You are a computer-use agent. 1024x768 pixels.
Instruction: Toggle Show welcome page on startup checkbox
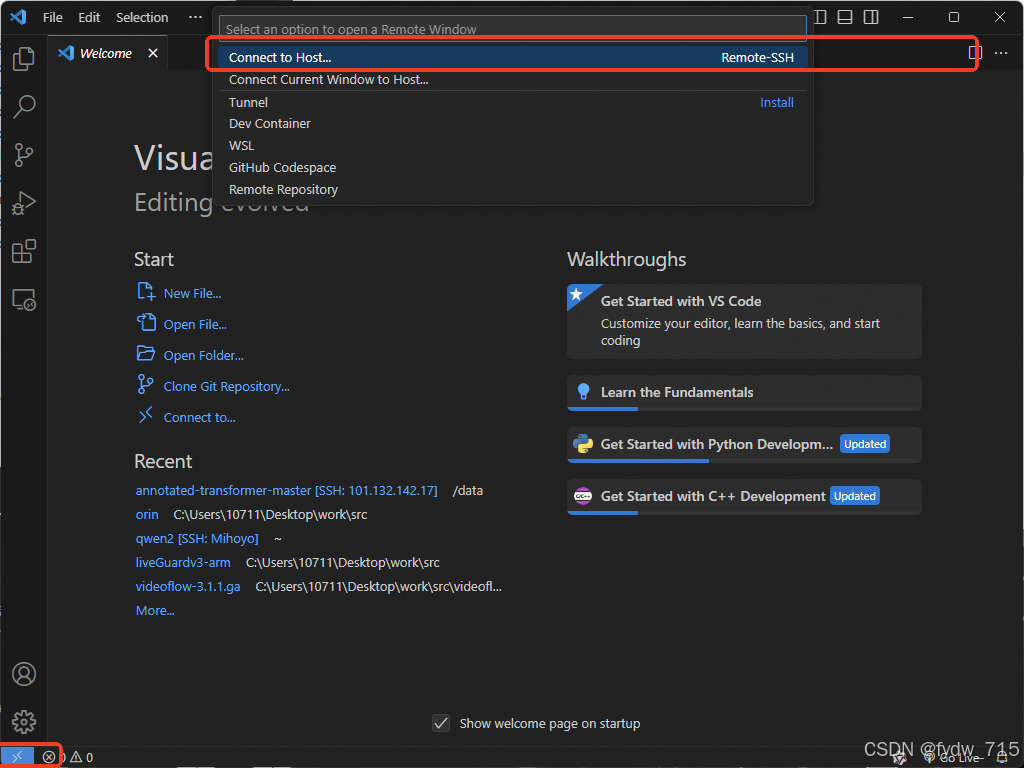(441, 723)
